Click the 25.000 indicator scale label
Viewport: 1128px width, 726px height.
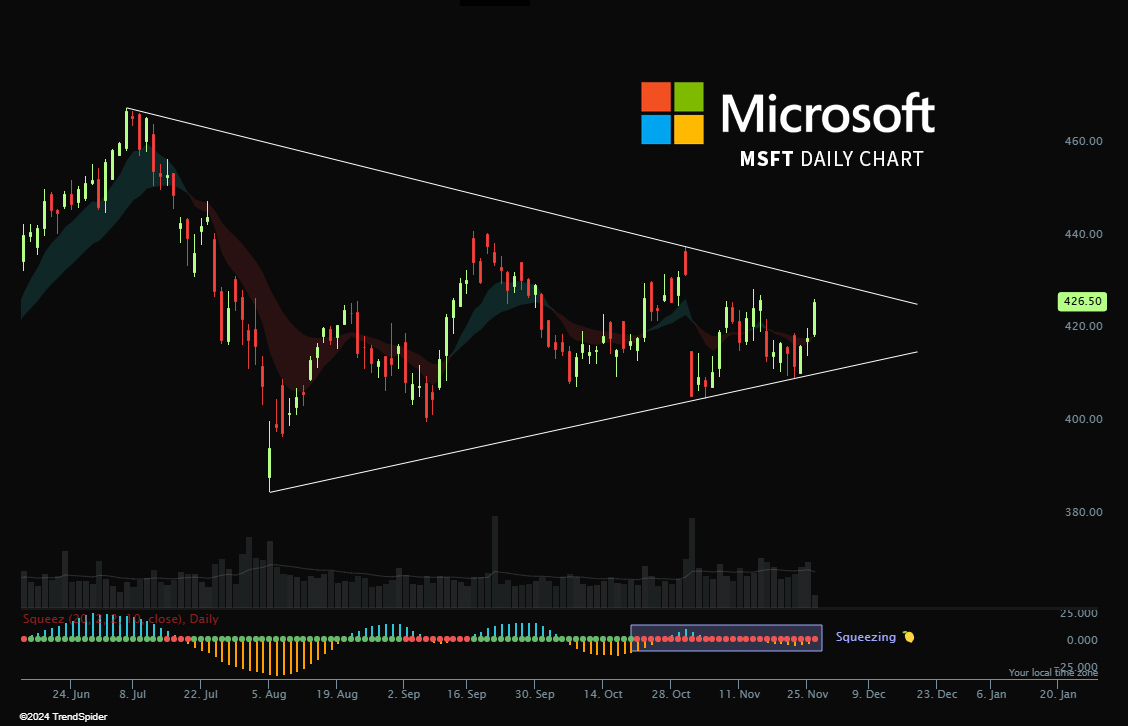pos(1079,613)
